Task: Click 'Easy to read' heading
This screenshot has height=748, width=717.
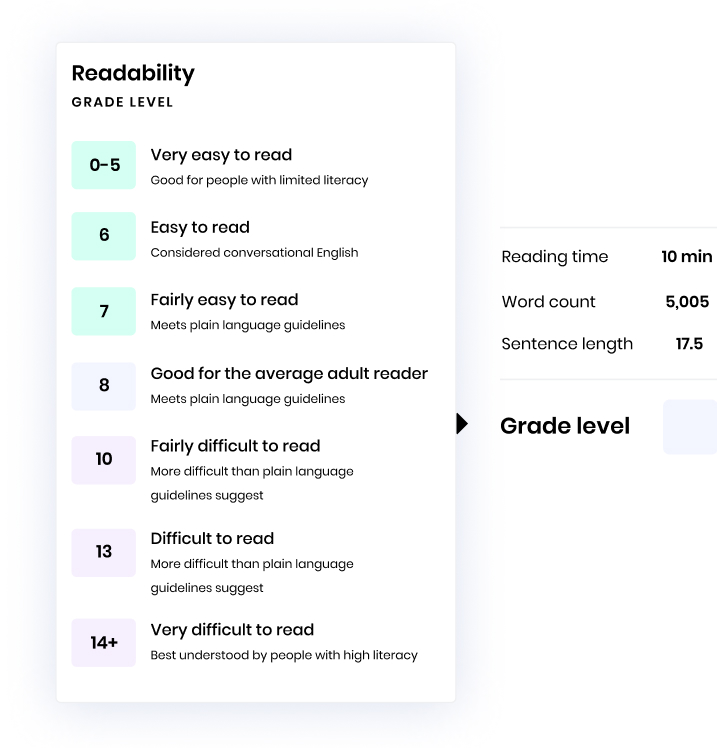Action: tap(200, 227)
